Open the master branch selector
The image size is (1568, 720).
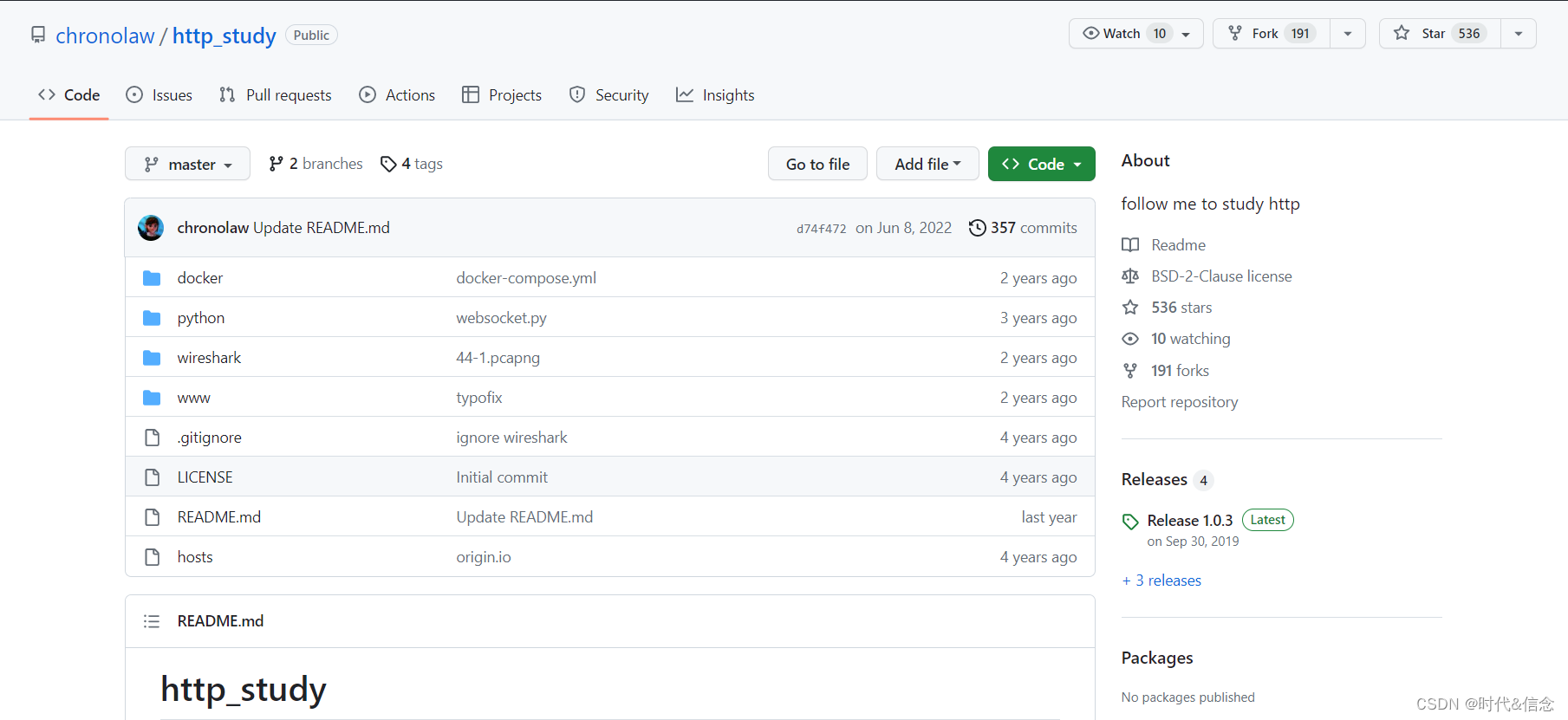187,164
